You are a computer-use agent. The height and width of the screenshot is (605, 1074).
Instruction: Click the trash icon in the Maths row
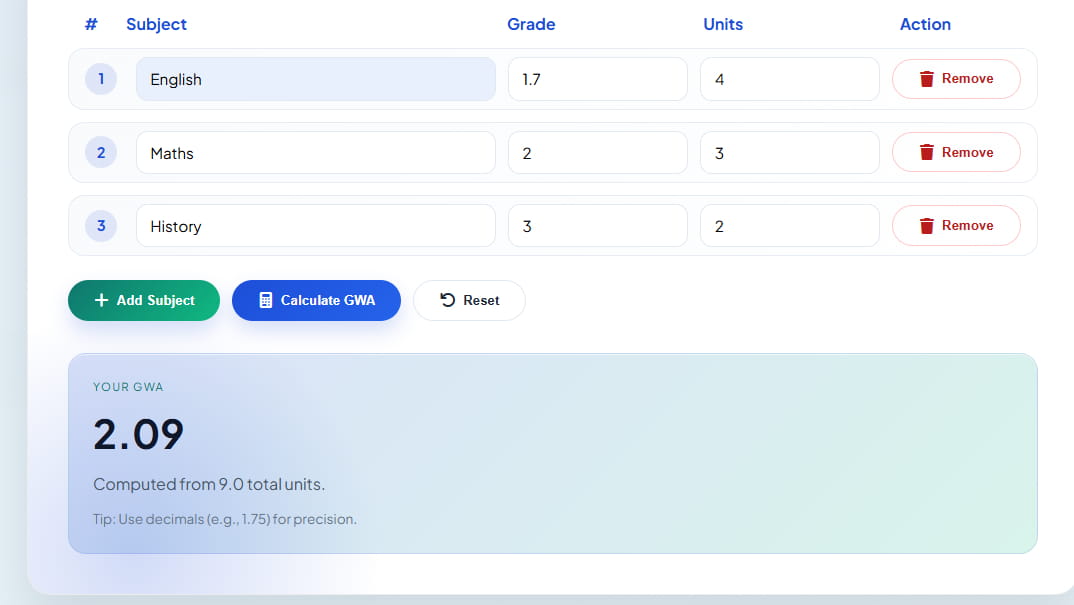pos(929,152)
